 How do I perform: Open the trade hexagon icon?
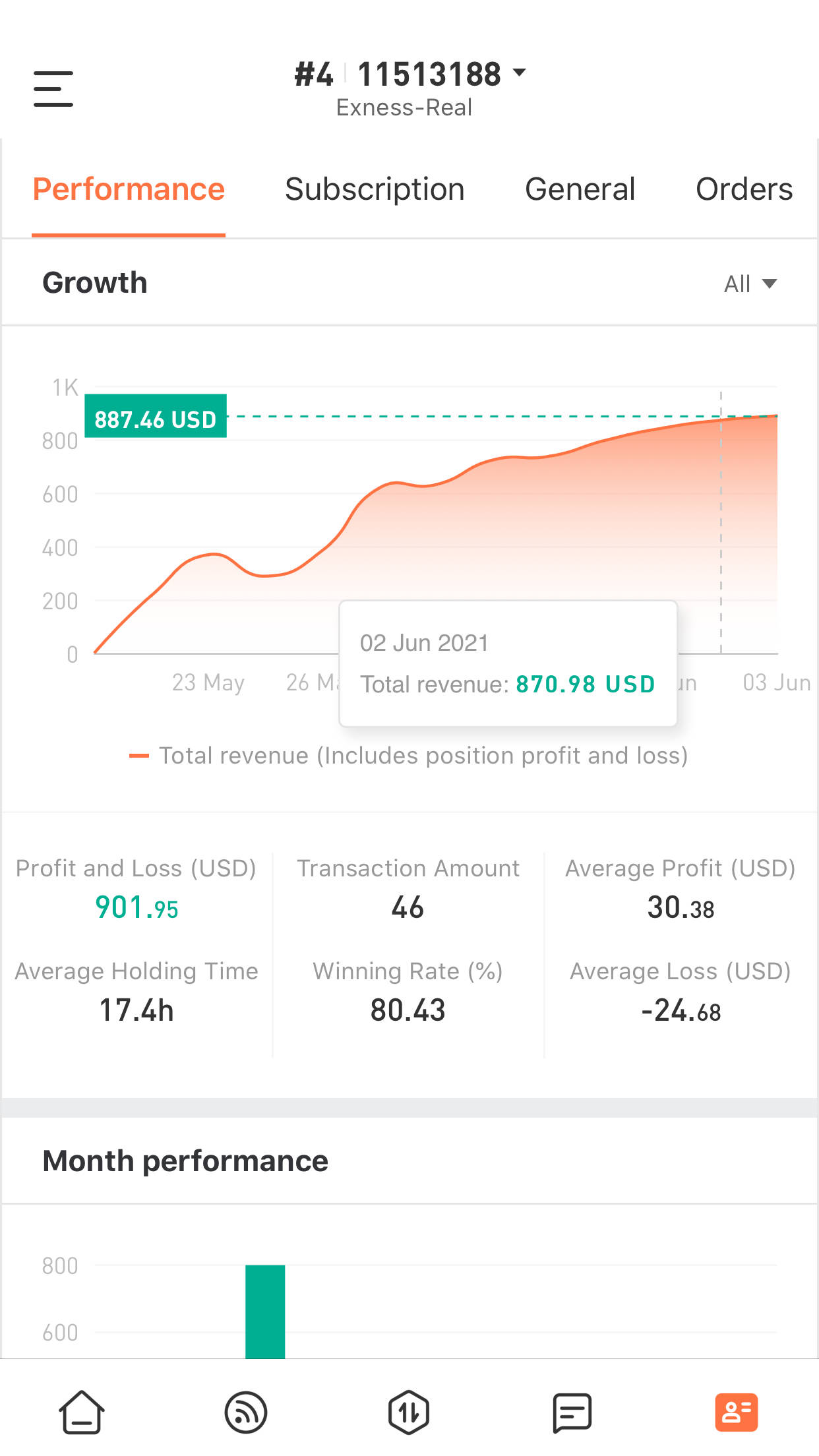pyautogui.click(x=409, y=1412)
